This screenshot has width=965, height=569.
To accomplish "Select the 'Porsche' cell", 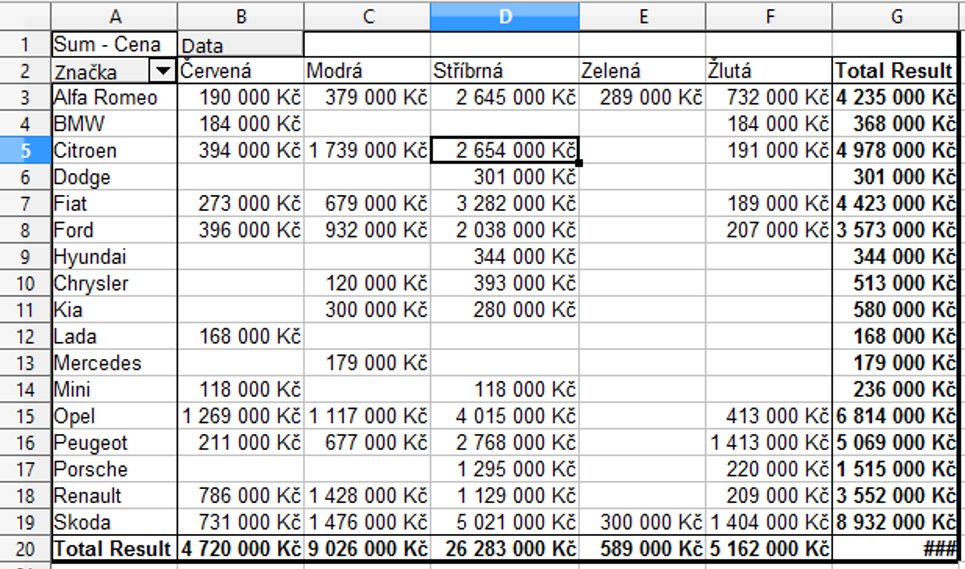I will point(114,469).
